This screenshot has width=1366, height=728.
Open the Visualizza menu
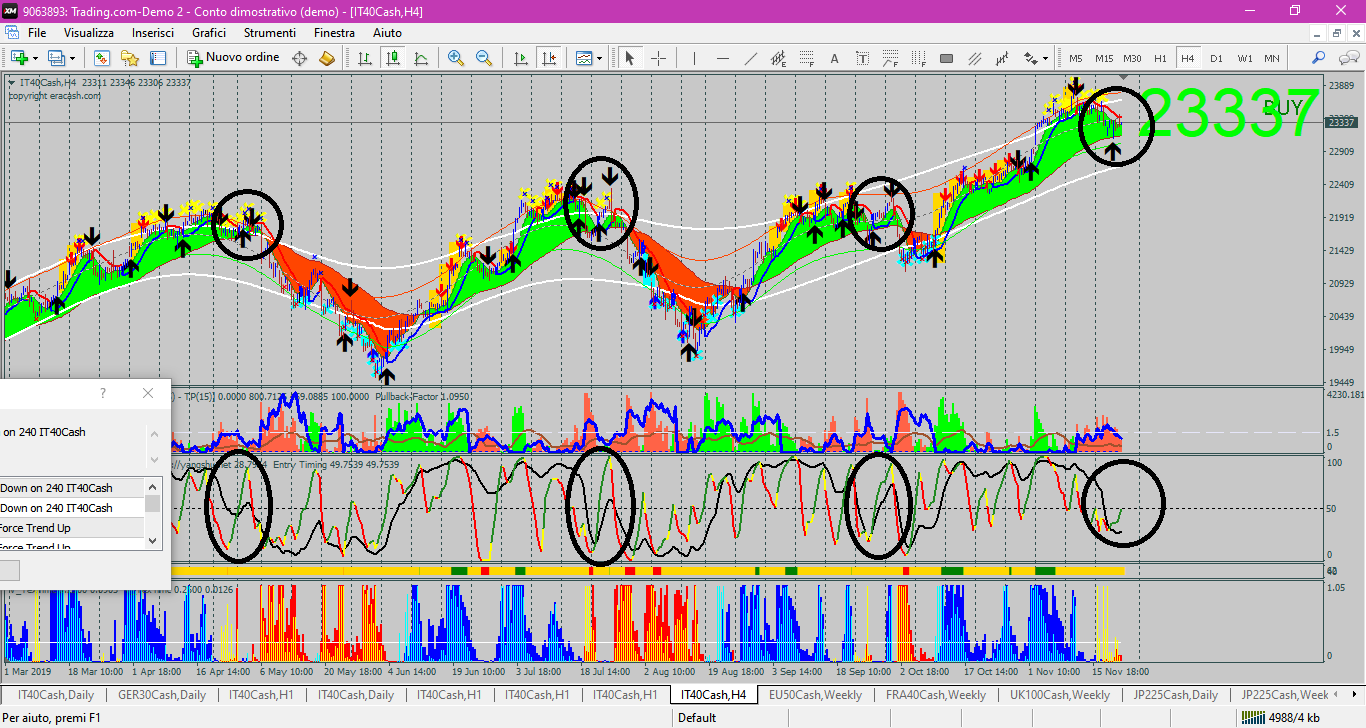point(89,33)
